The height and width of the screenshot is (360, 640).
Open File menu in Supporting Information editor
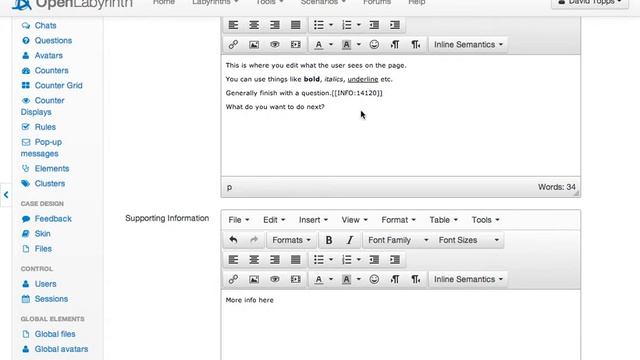238,220
